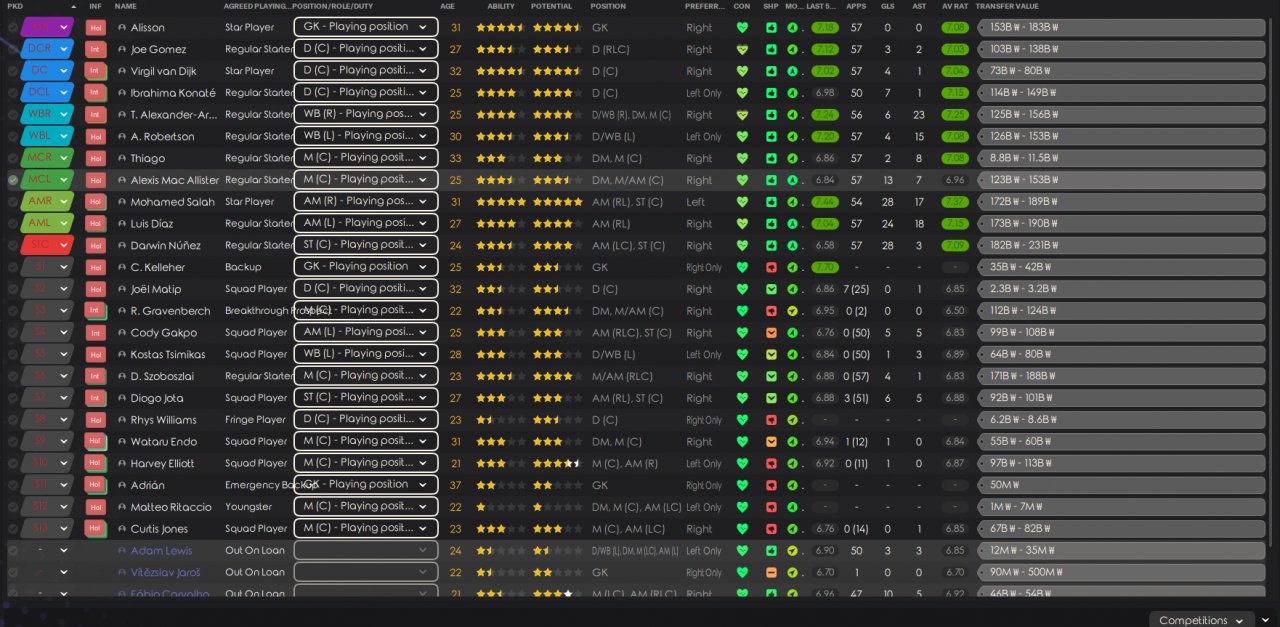Click the person icon beside Thiago
This screenshot has width=1280, height=627.
click(x=122, y=158)
